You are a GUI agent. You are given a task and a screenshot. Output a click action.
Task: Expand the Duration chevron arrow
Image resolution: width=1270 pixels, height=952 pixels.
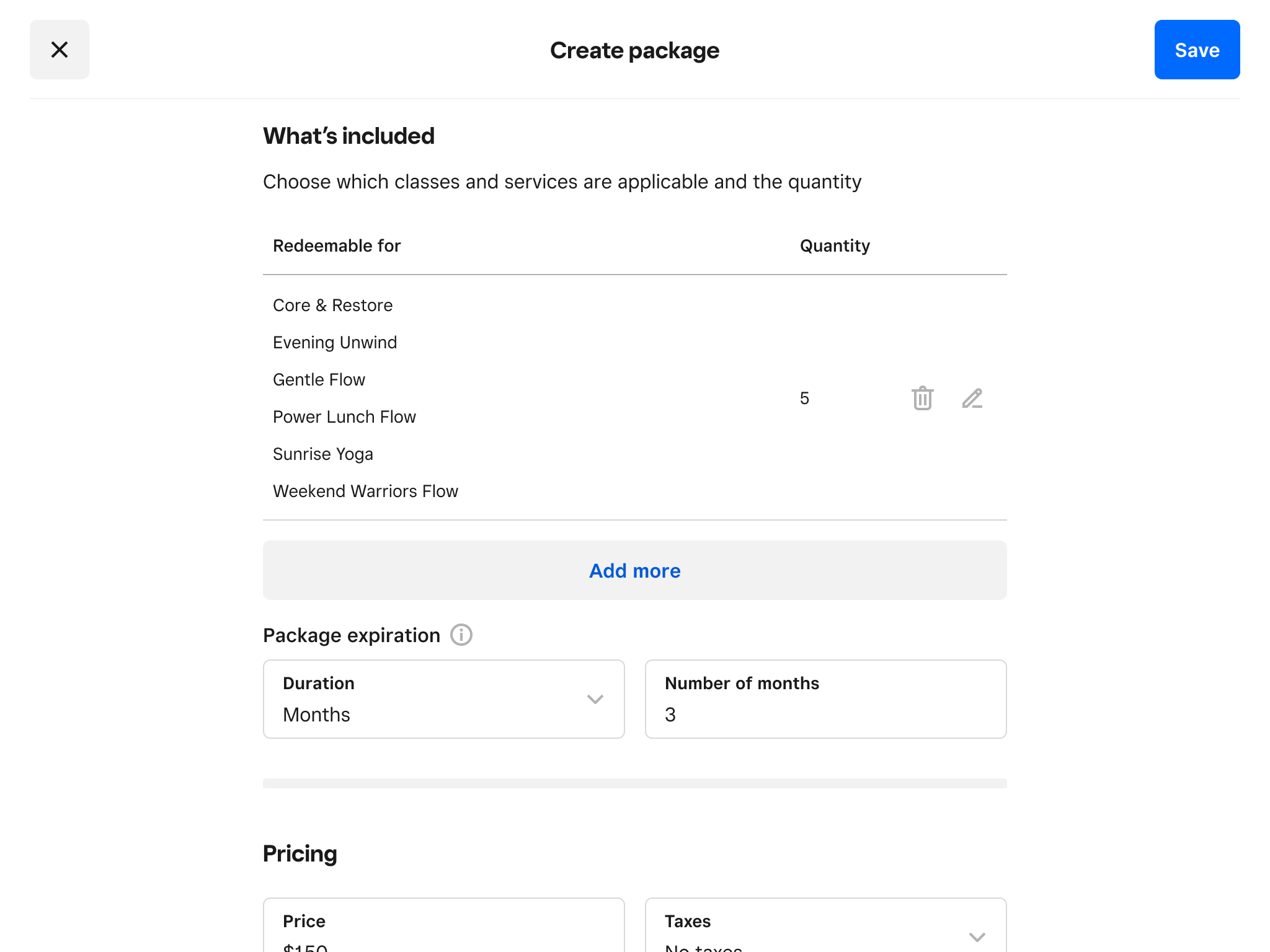click(x=595, y=699)
